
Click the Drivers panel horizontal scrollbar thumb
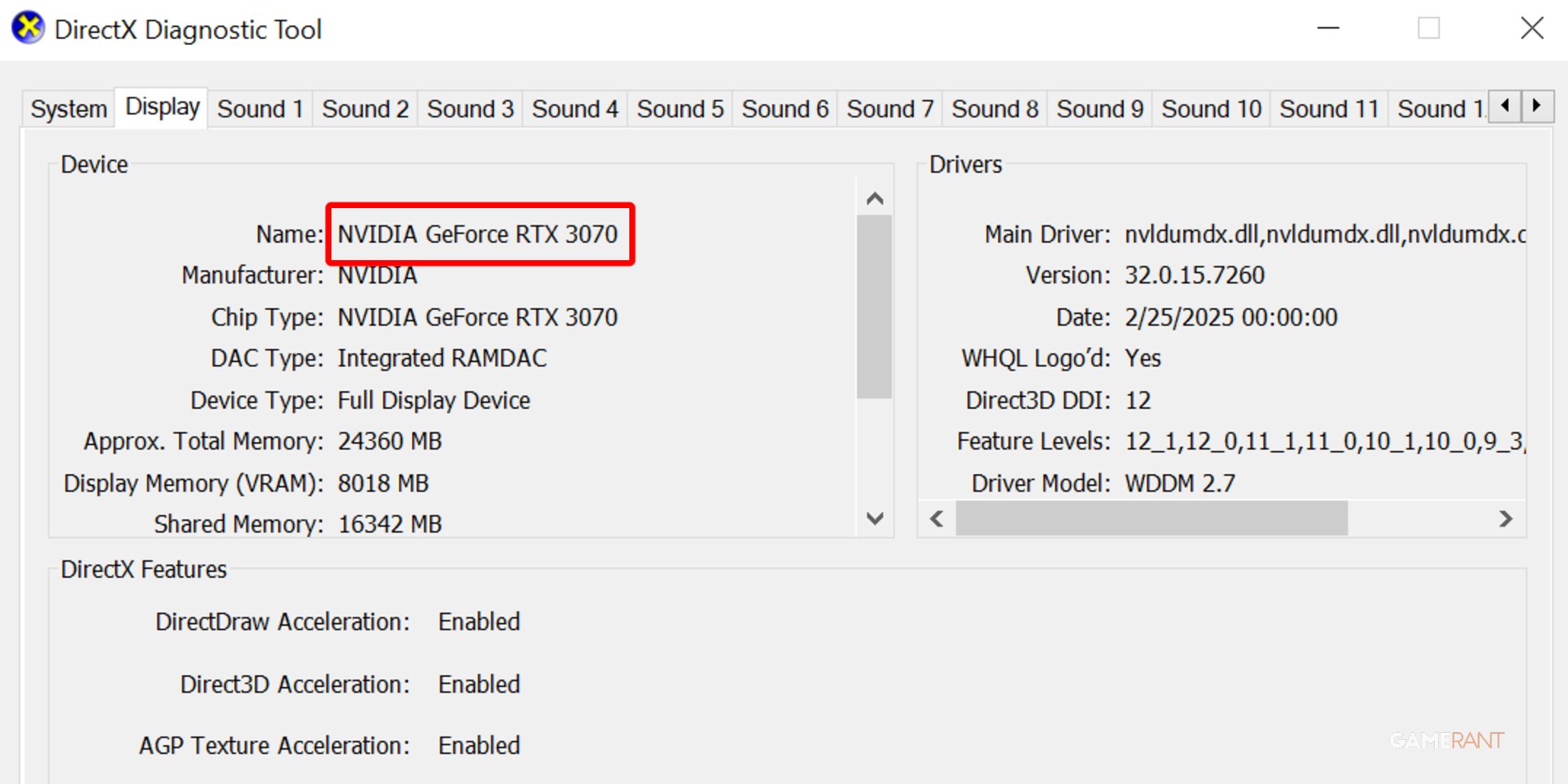(1151, 519)
